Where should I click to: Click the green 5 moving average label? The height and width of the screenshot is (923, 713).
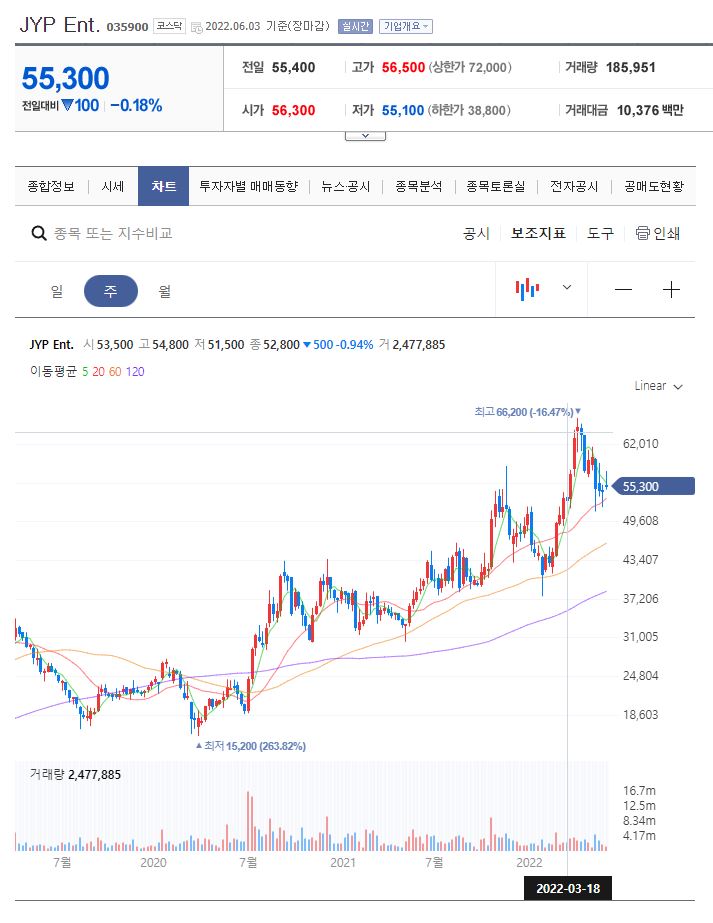85,371
